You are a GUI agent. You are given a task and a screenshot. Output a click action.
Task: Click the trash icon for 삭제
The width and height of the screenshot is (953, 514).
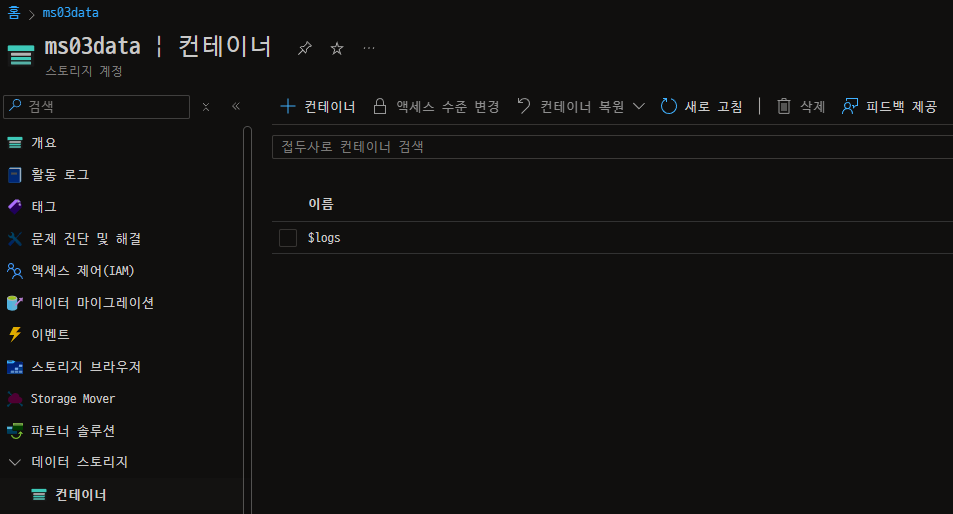(784, 106)
